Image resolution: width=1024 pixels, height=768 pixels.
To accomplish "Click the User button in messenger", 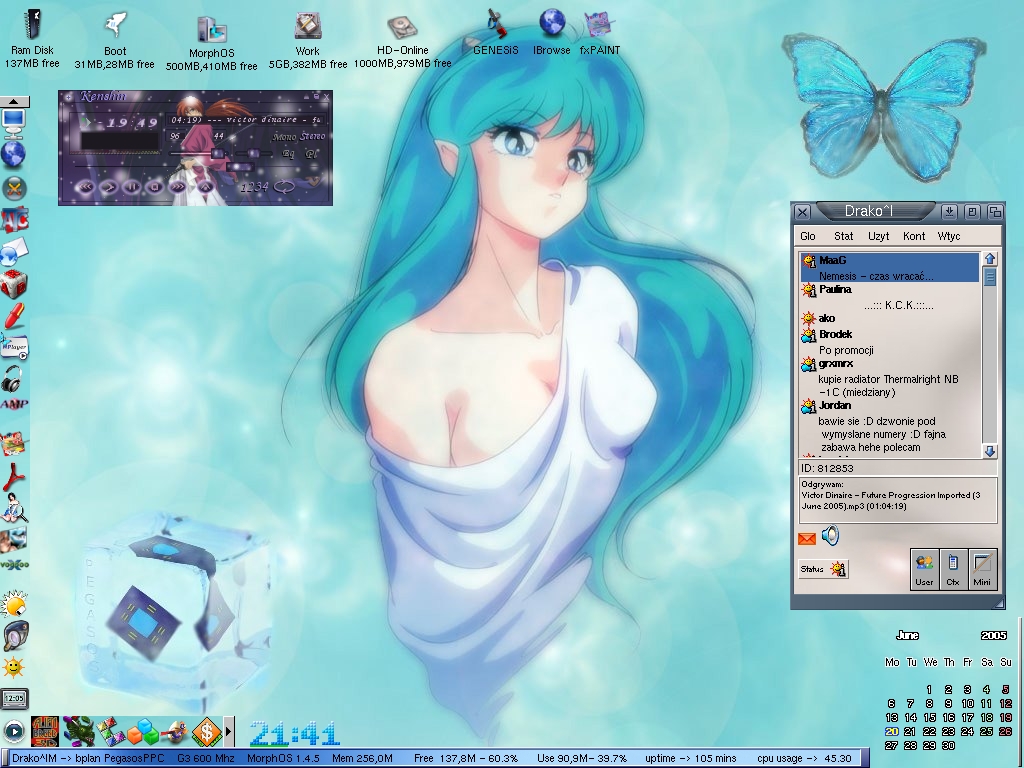I will click(924, 570).
